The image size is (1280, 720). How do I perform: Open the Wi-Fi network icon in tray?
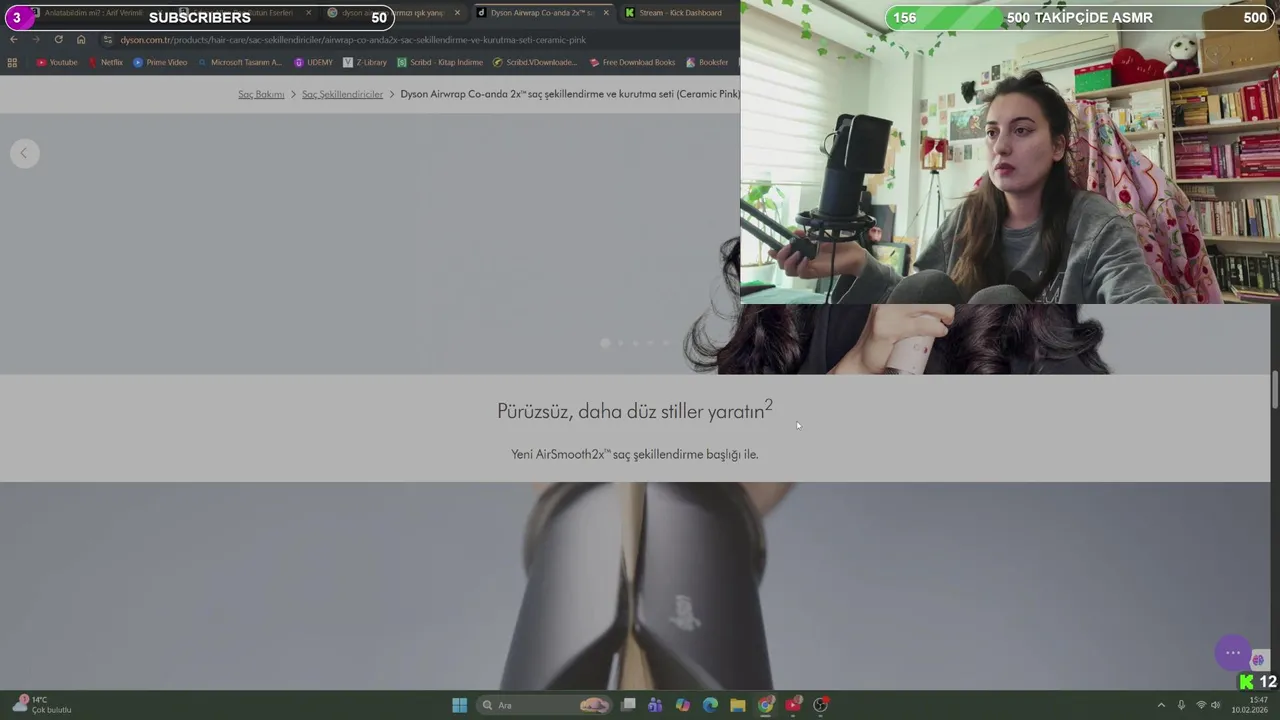[1201, 705]
